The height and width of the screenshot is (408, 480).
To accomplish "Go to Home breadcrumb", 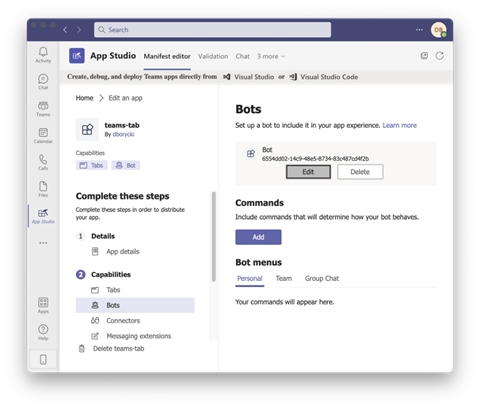I will (x=84, y=98).
